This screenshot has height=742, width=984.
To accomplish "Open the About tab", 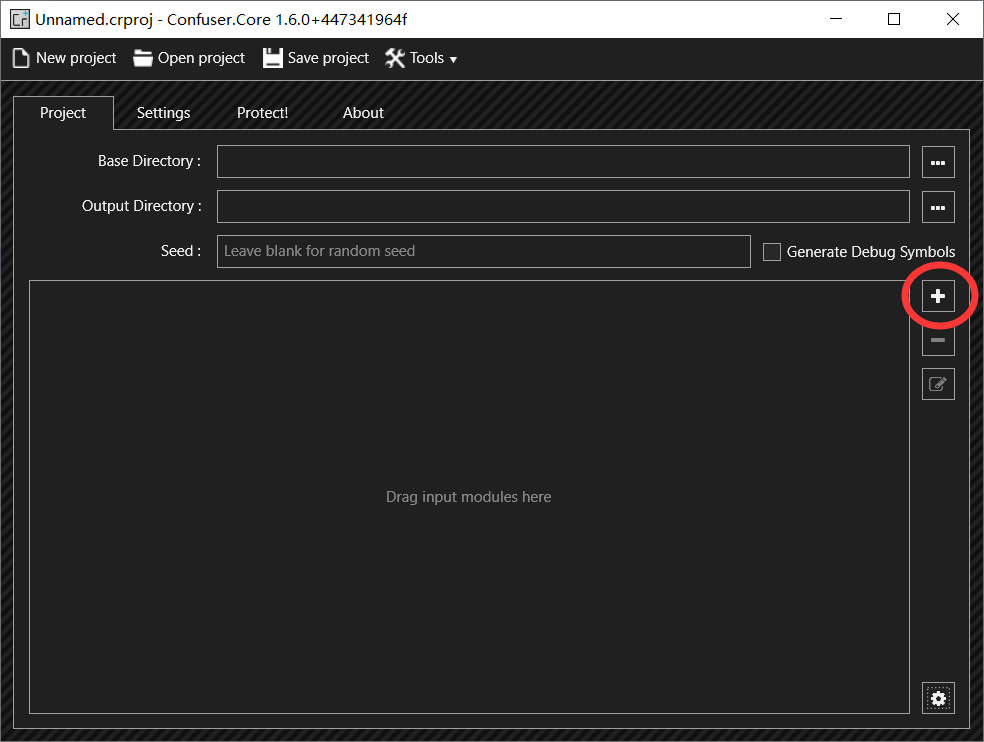I will 363,113.
